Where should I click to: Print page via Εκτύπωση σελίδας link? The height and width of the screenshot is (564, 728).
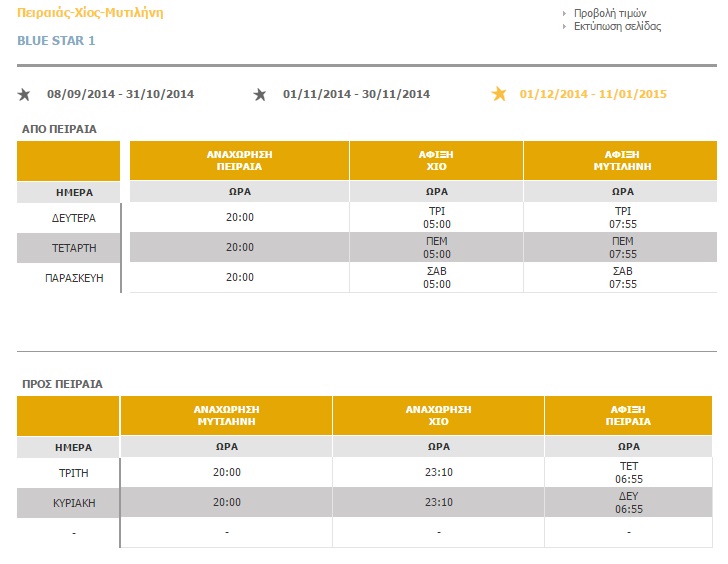617,27
